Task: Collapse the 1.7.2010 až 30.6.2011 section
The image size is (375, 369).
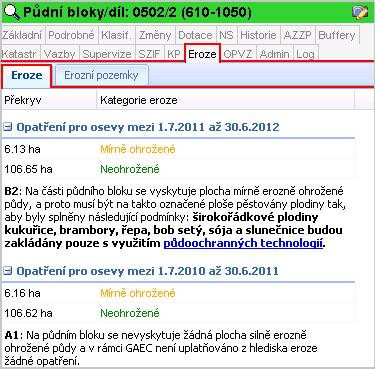Action: 7,271
